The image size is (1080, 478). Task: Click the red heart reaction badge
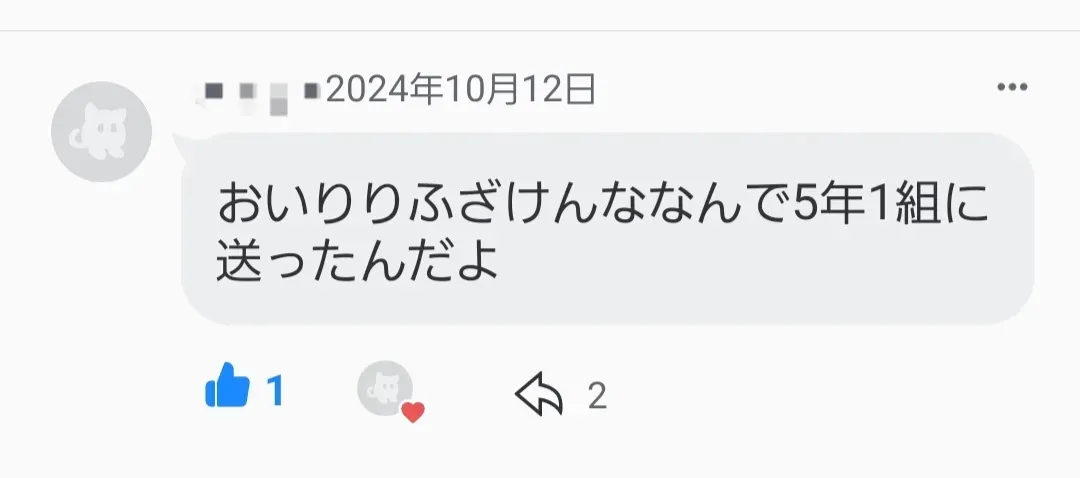coord(413,413)
